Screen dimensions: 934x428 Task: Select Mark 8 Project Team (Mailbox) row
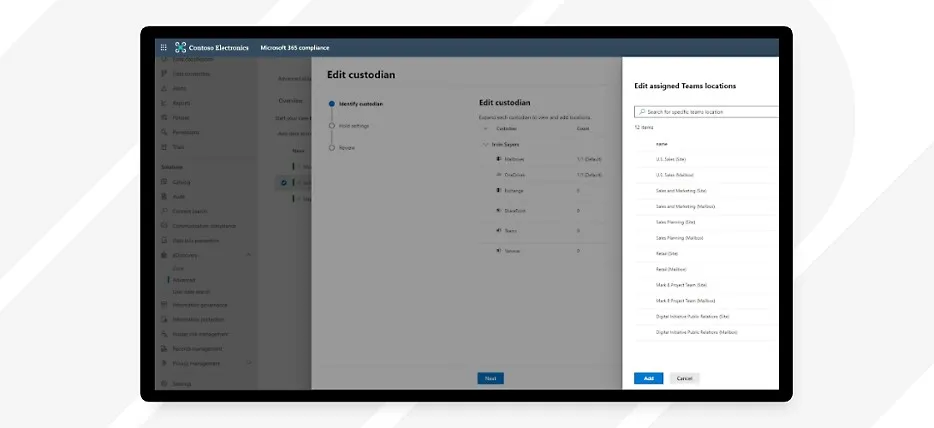pyautogui.click(x=706, y=301)
